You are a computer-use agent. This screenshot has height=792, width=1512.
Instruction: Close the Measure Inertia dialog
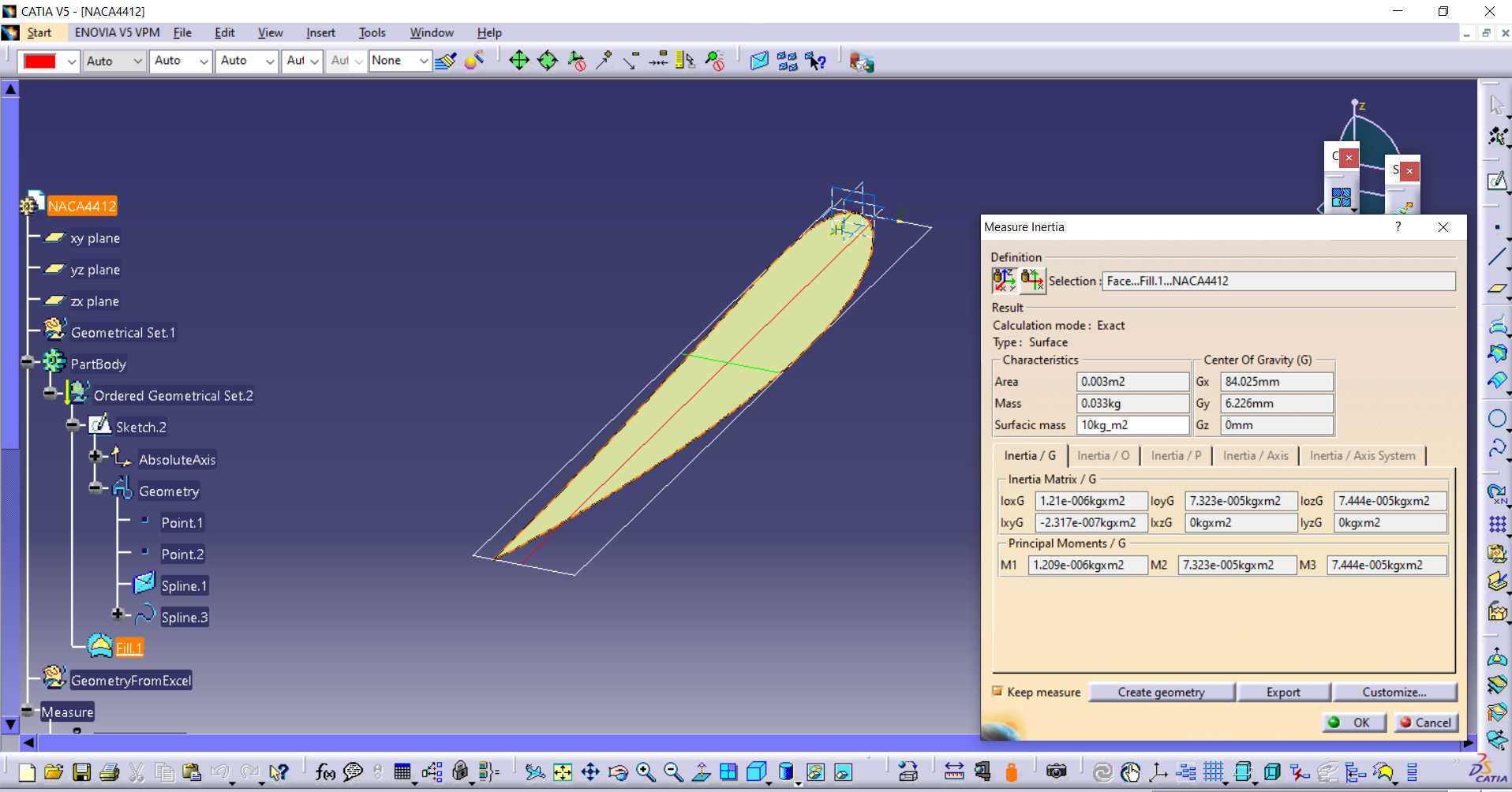pos(1443,227)
